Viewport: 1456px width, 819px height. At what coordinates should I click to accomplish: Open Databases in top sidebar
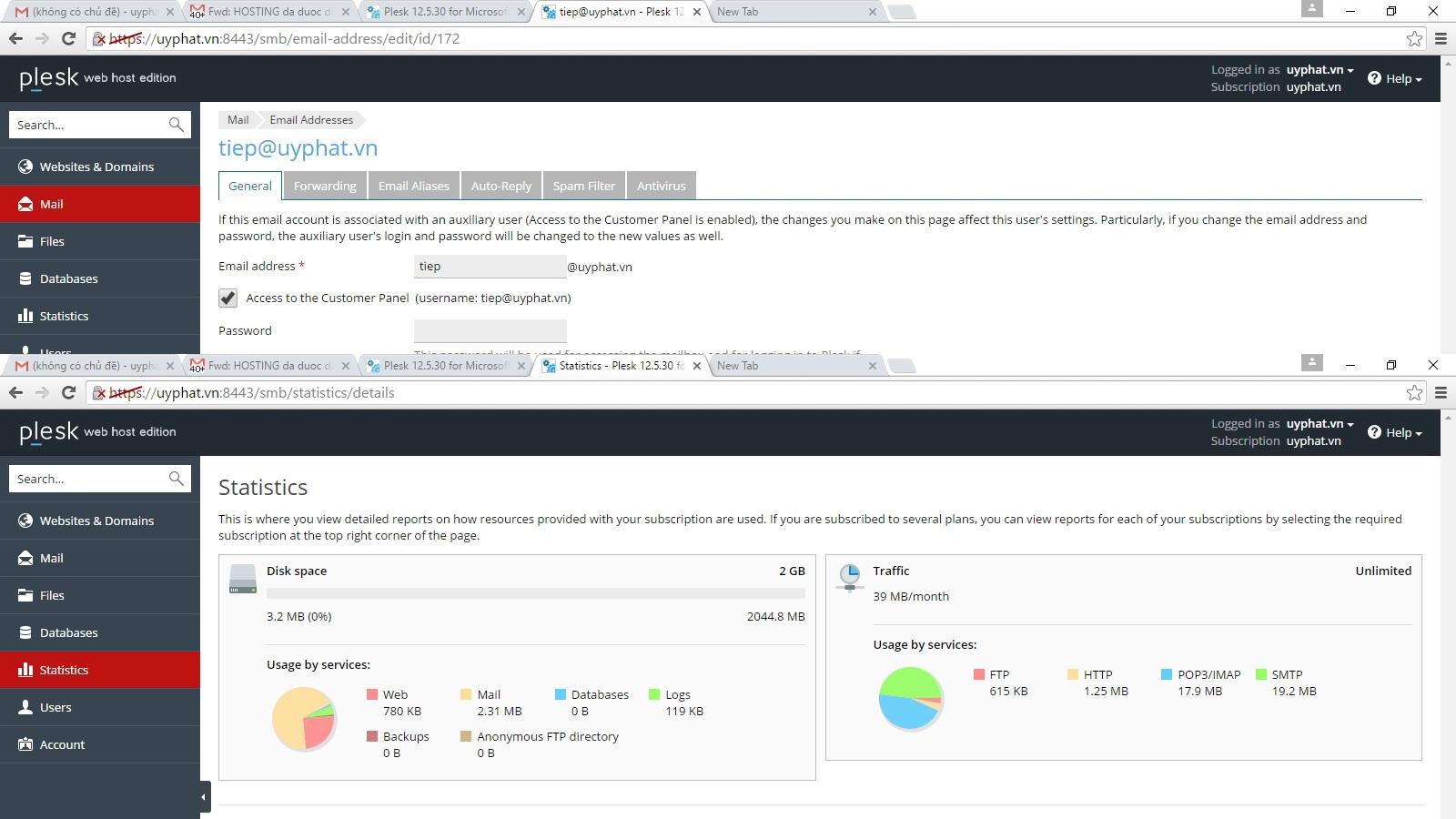(100, 278)
